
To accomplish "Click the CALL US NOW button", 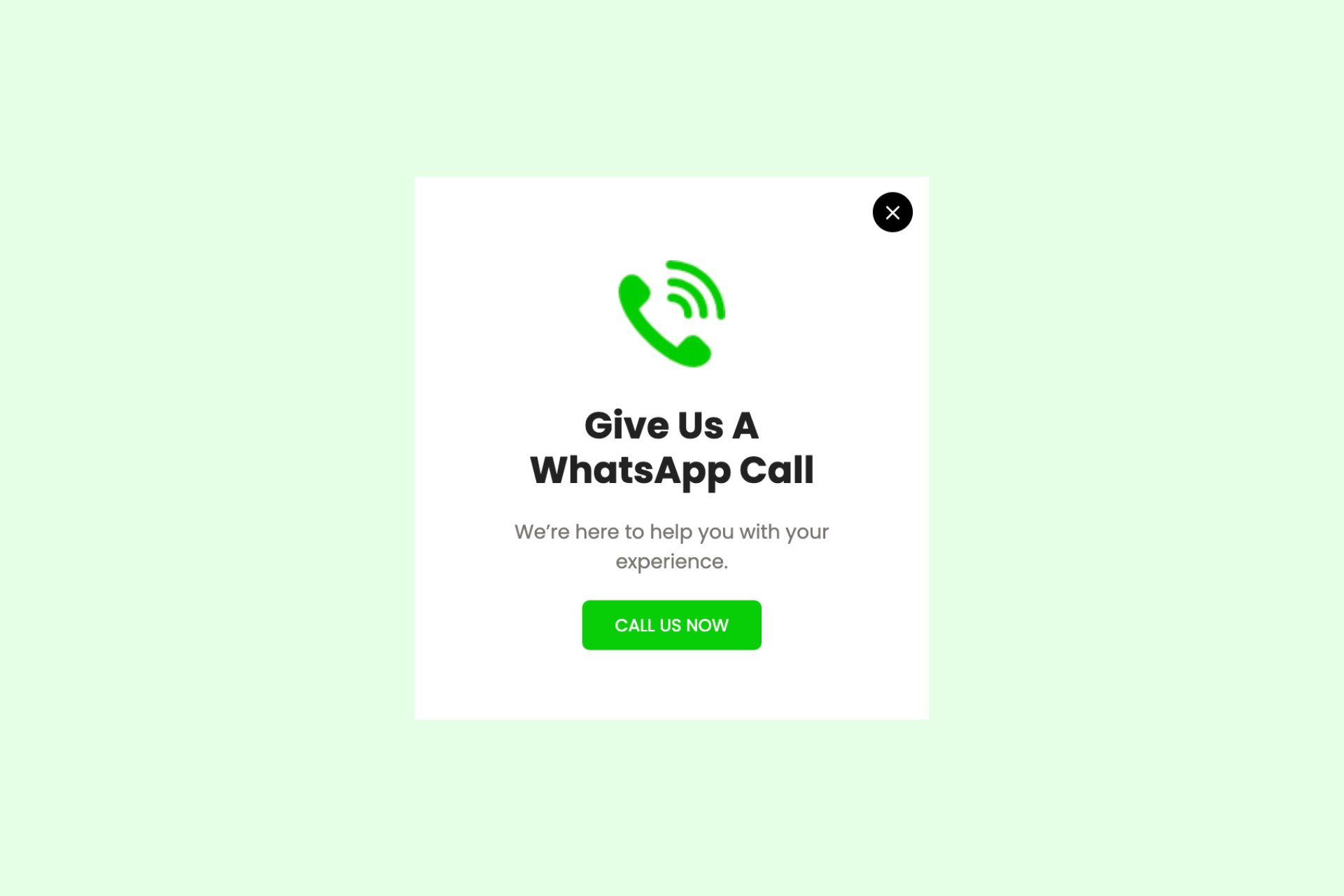I will click(x=671, y=624).
